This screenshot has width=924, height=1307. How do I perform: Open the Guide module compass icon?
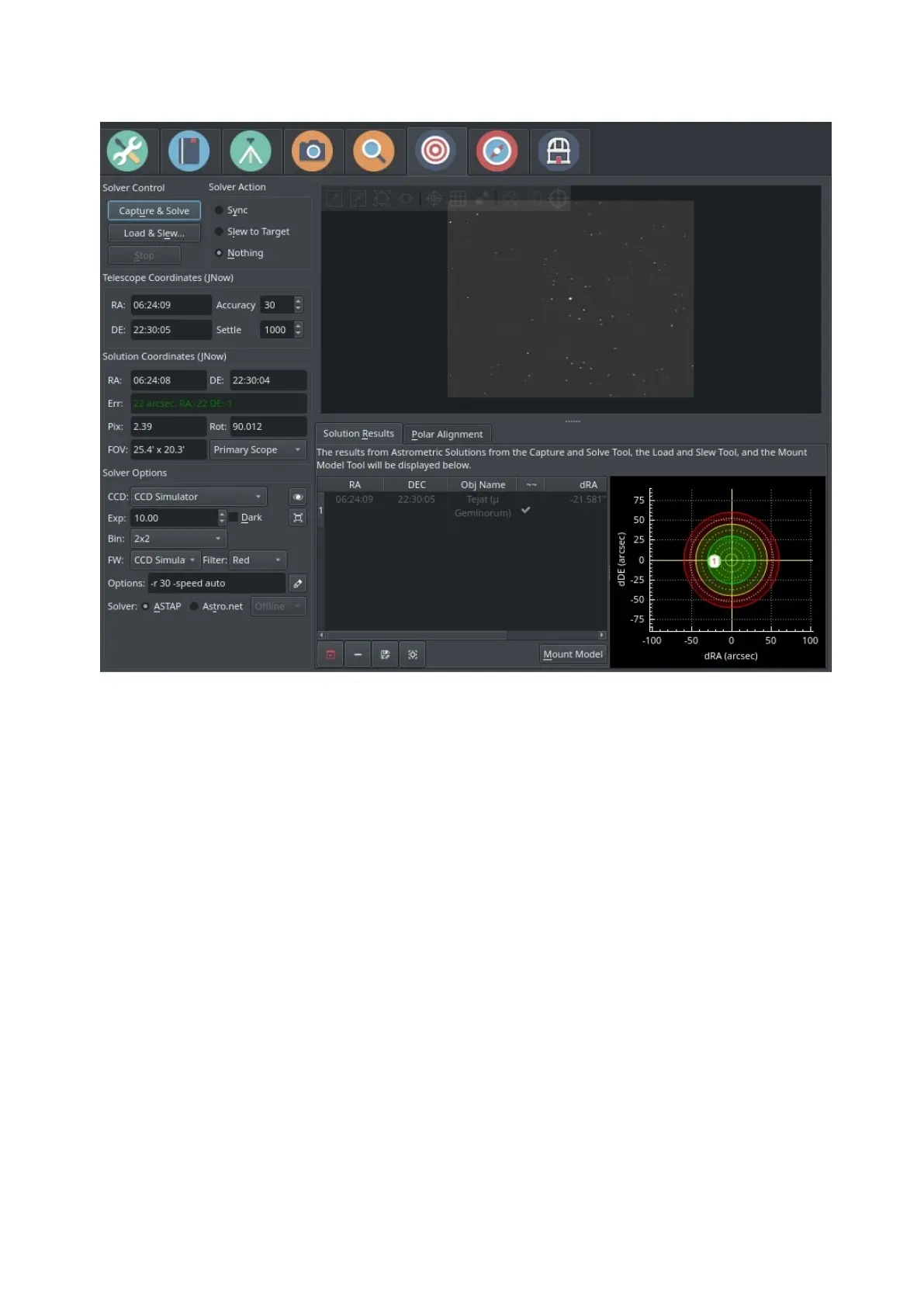pyautogui.click(x=497, y=151)
